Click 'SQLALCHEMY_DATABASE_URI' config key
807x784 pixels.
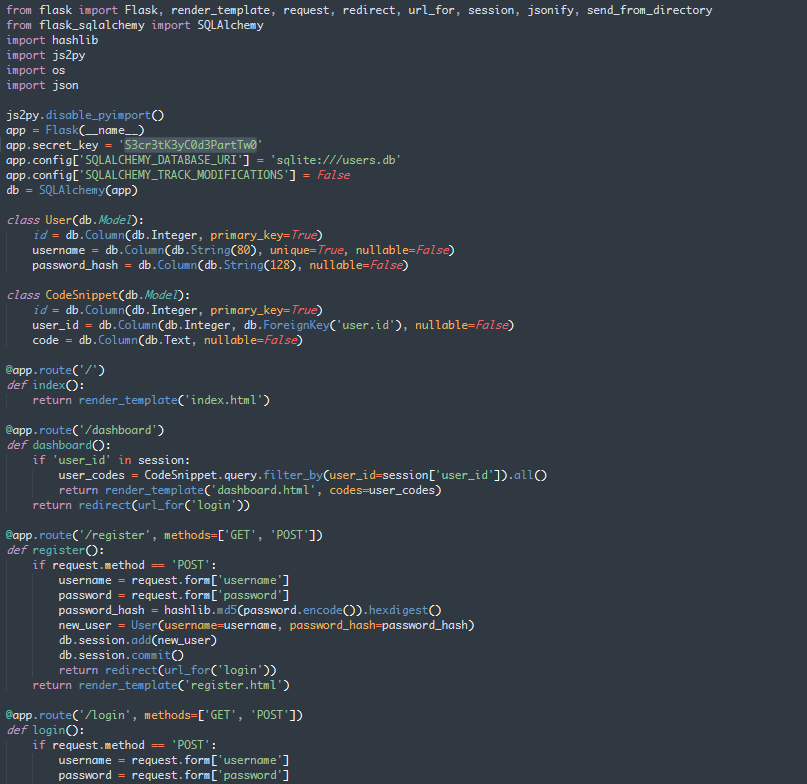(x=161, y=160)
